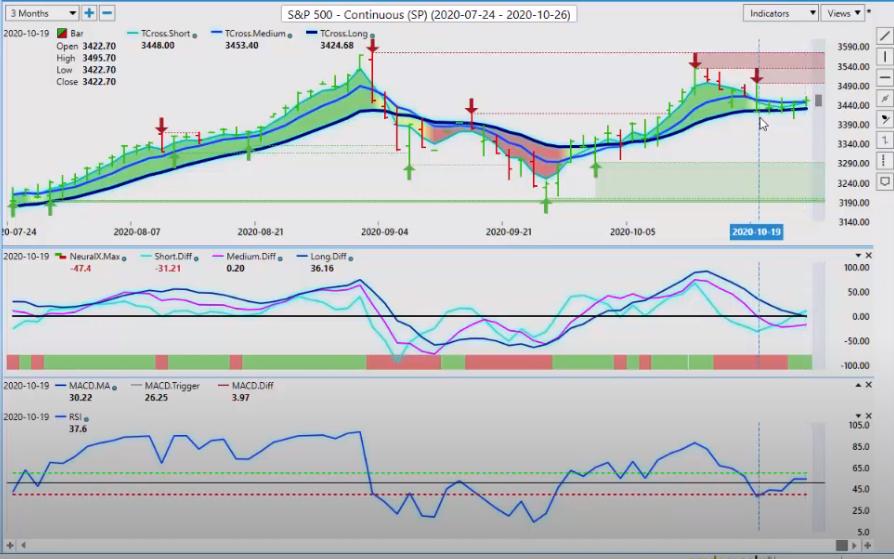The height and width of the screenshot is (559, 894).
Task: Click the Short.Diff legend label
Action: (x=173, y=257)
